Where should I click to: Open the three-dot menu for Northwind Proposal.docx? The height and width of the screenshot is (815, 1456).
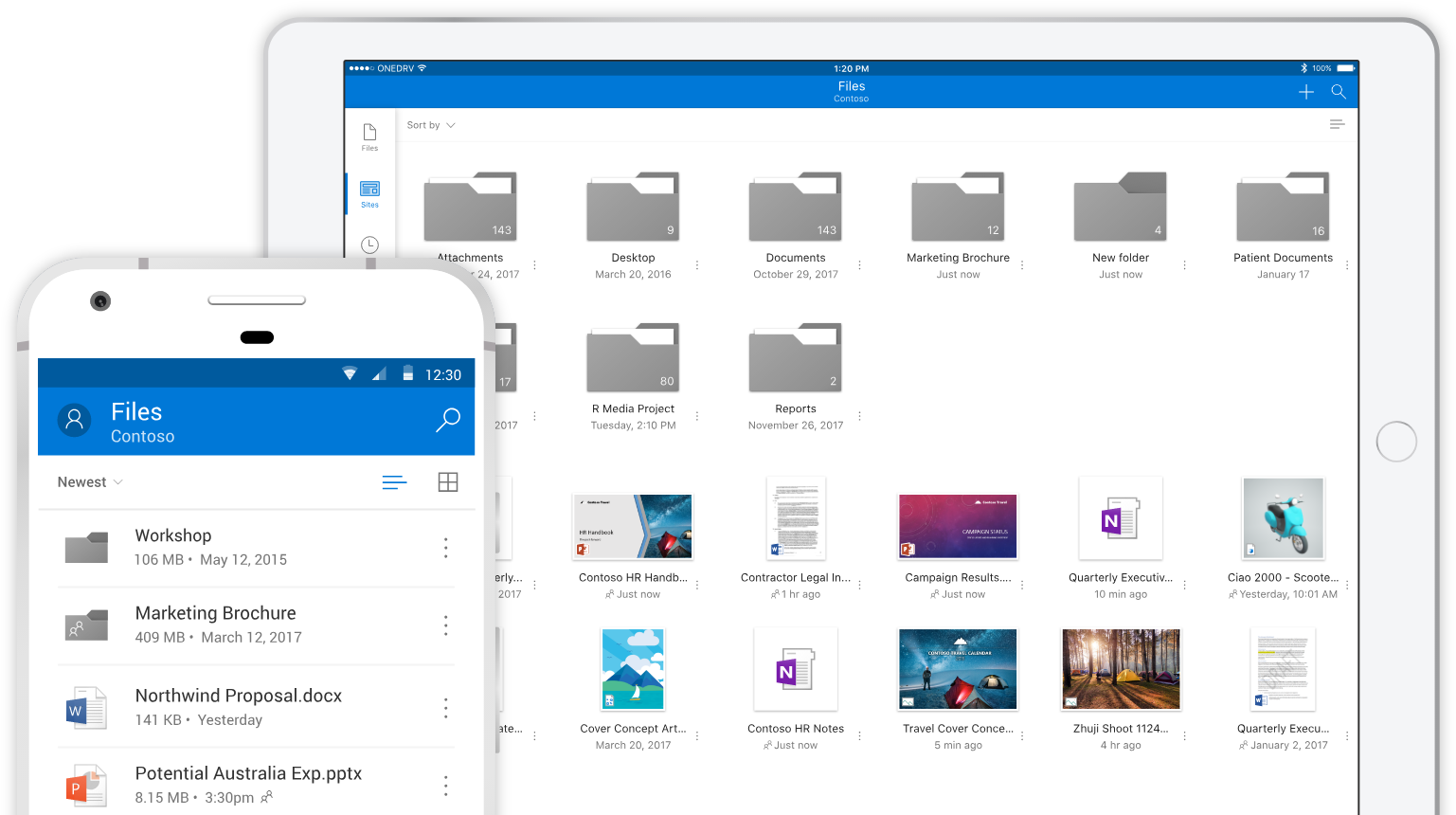(x=445, y=708)
